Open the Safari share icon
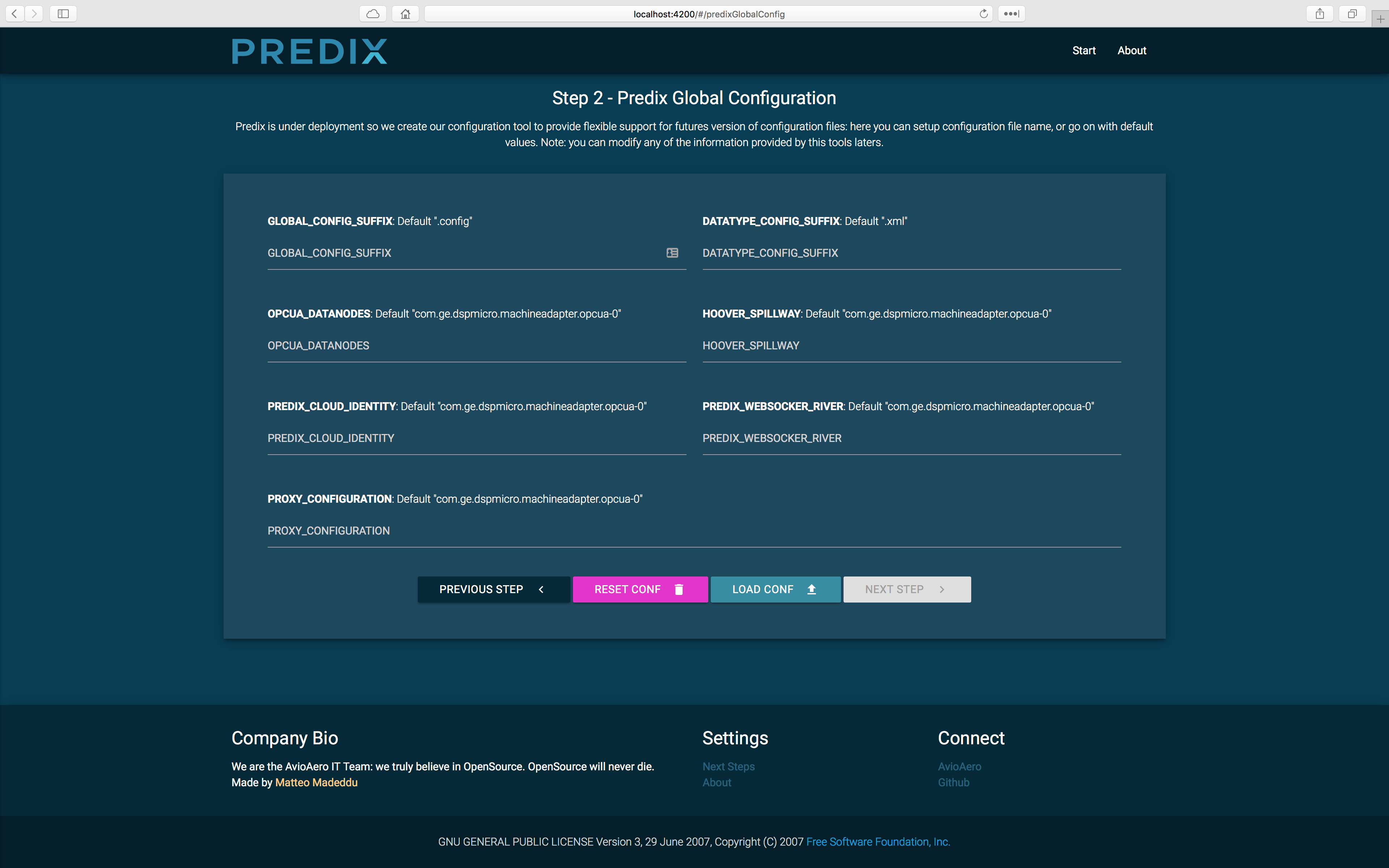The image size is (1389, 868). coord(1320,14)
